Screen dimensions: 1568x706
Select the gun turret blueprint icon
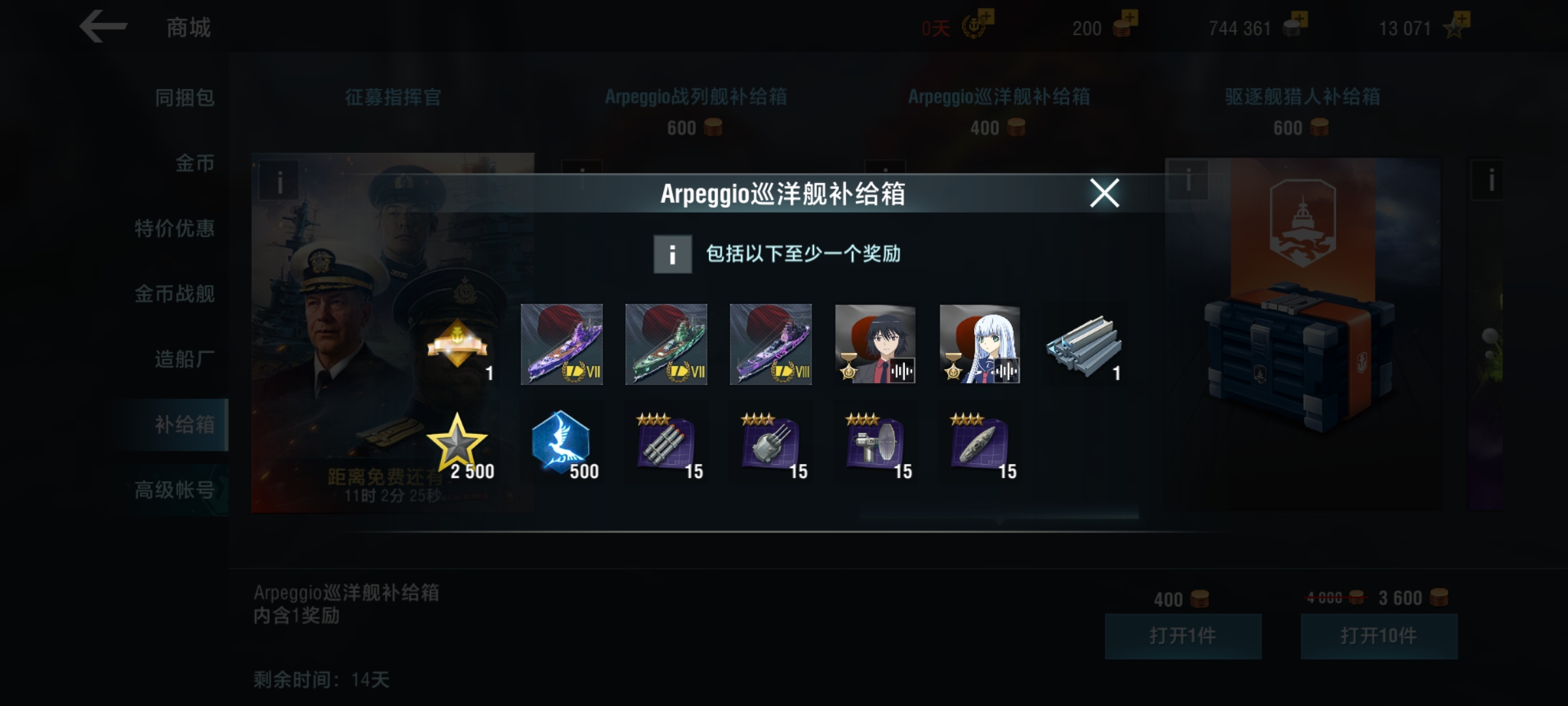tap(771, 445)
